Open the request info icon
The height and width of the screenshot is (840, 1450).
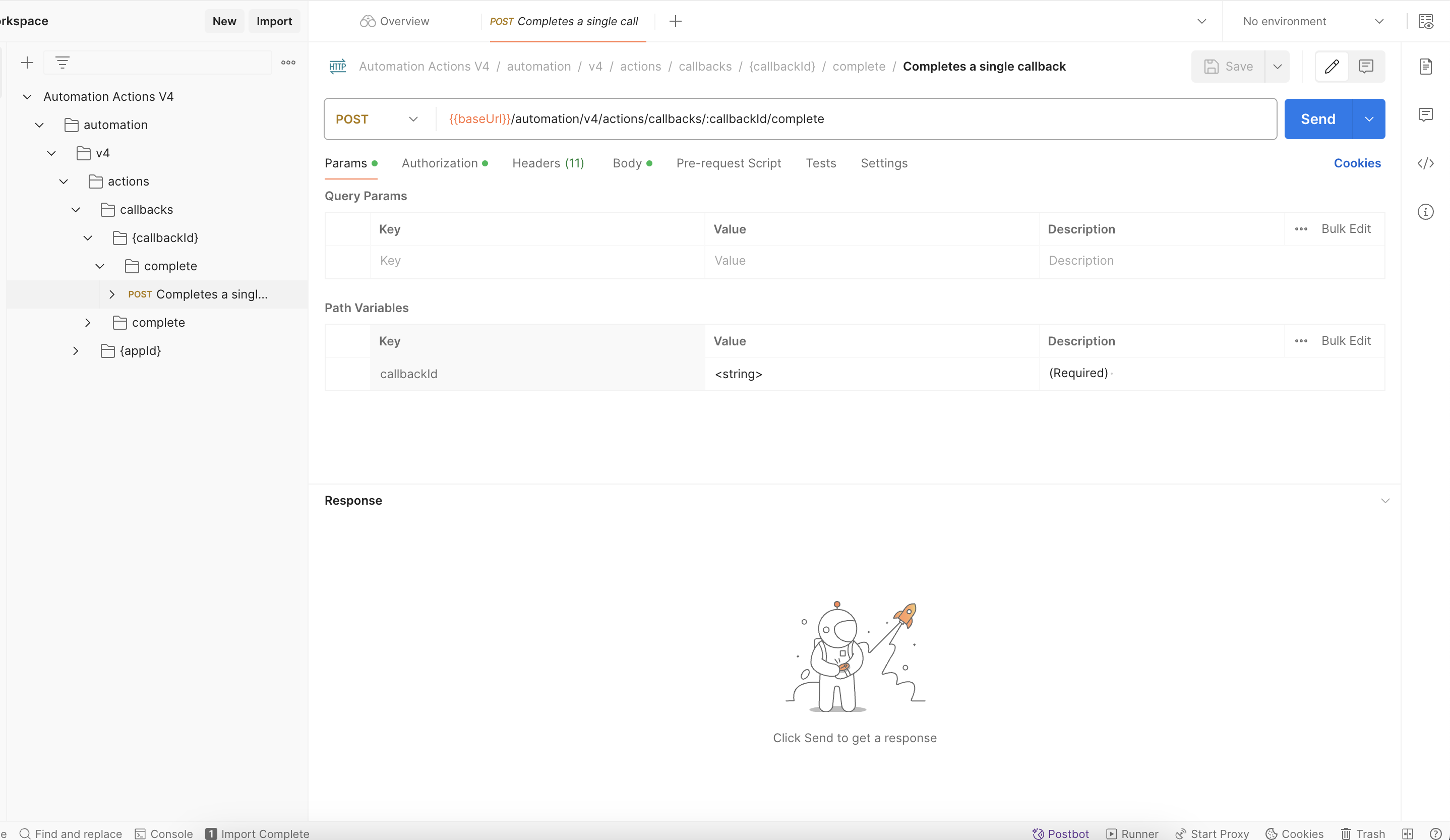(x=1425, y=212)
